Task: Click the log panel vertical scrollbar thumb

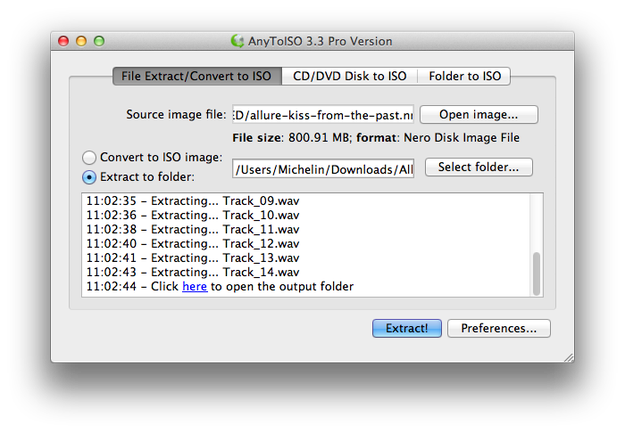Action: (537, 274)
